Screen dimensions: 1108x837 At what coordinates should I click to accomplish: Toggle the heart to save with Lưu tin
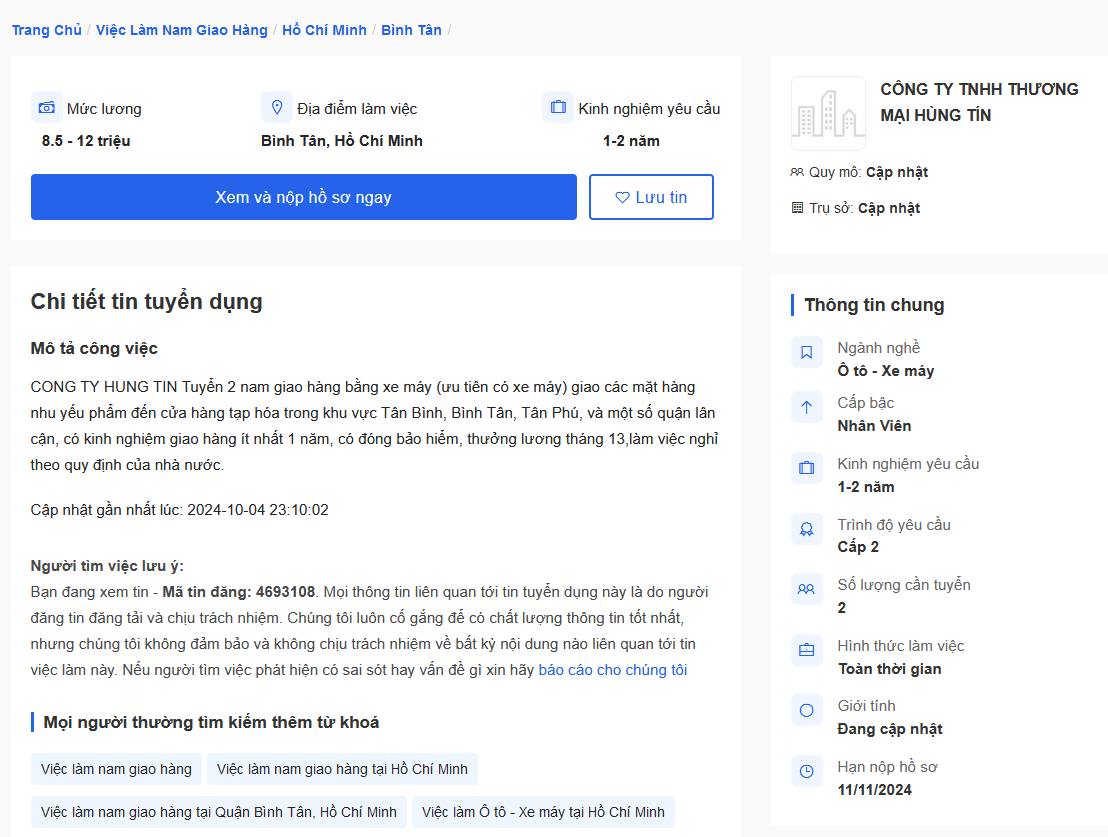pos(651,196)
